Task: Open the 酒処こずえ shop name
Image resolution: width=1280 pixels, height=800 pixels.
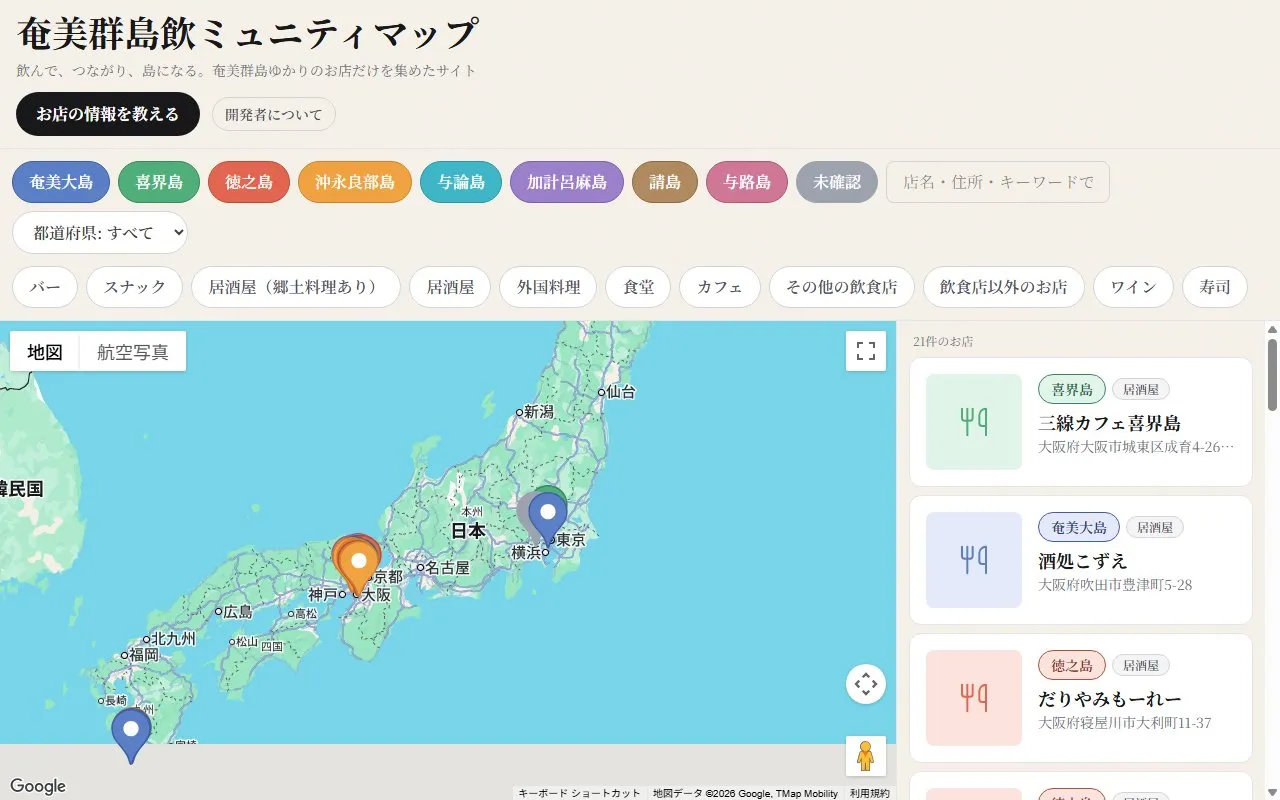Action: 1083,560
